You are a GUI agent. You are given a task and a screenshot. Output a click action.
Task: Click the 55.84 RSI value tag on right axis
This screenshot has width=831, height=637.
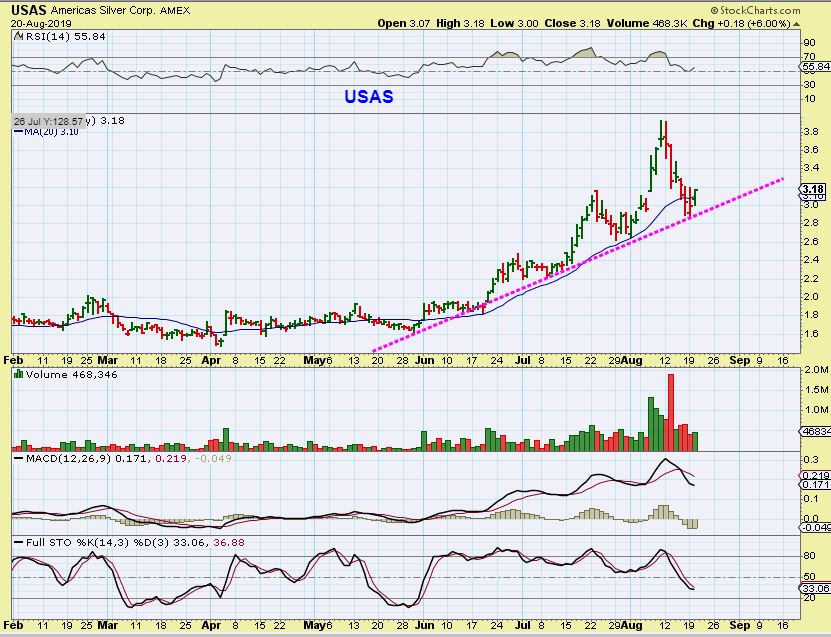pyautogui.click(x=816, y=67)
